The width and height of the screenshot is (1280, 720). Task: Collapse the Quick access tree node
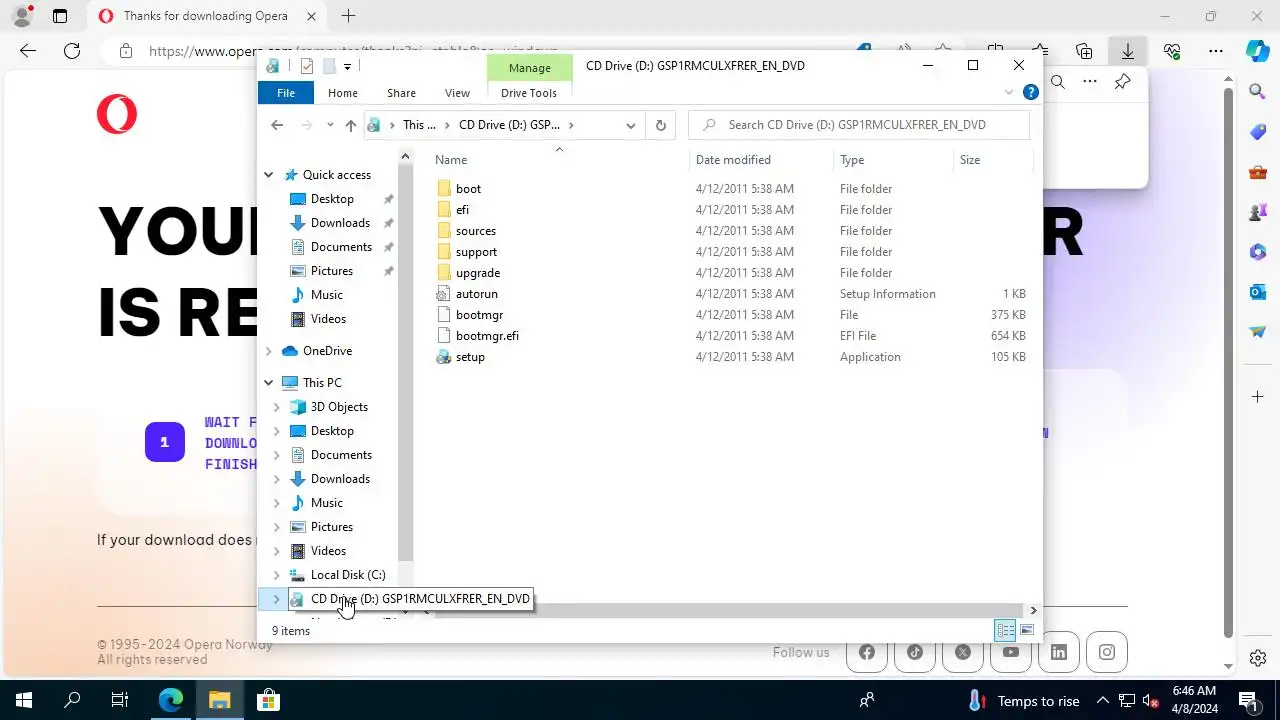click(268, 175)
